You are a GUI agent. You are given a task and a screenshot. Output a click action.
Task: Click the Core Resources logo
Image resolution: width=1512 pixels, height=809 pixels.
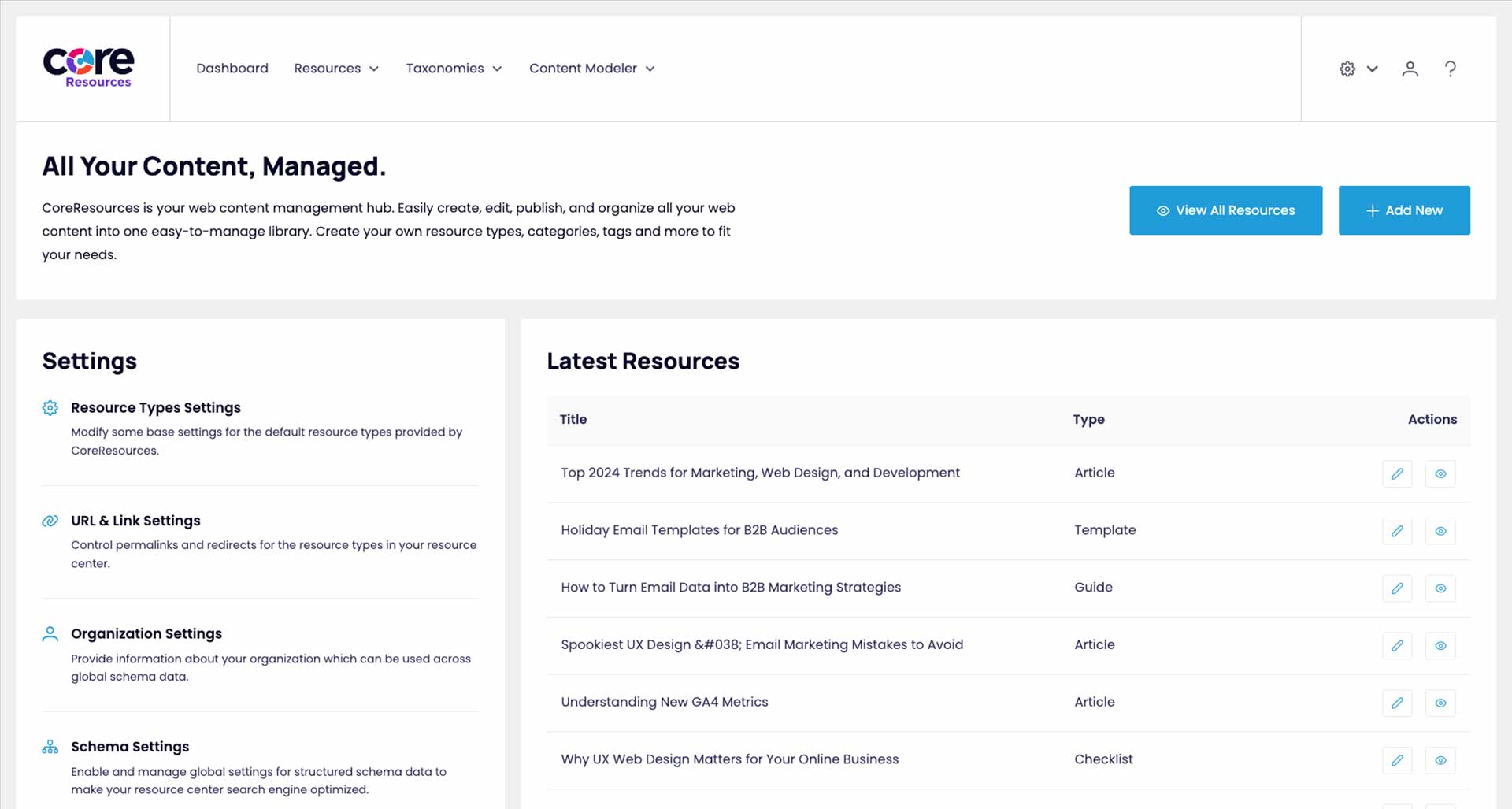88,68
